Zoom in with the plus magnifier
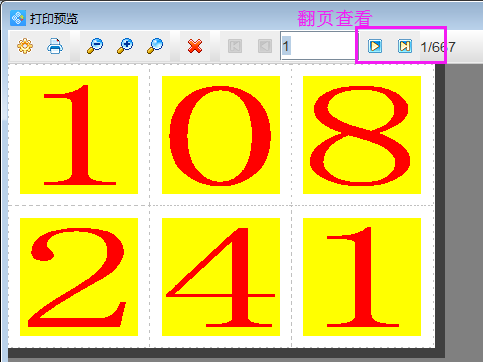 [x=125, y=46]
